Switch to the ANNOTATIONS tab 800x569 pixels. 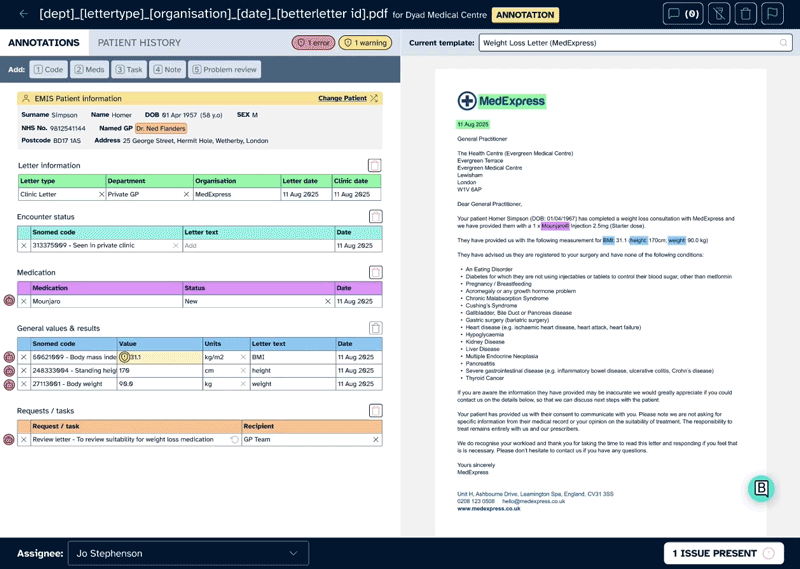click(44, 42)
